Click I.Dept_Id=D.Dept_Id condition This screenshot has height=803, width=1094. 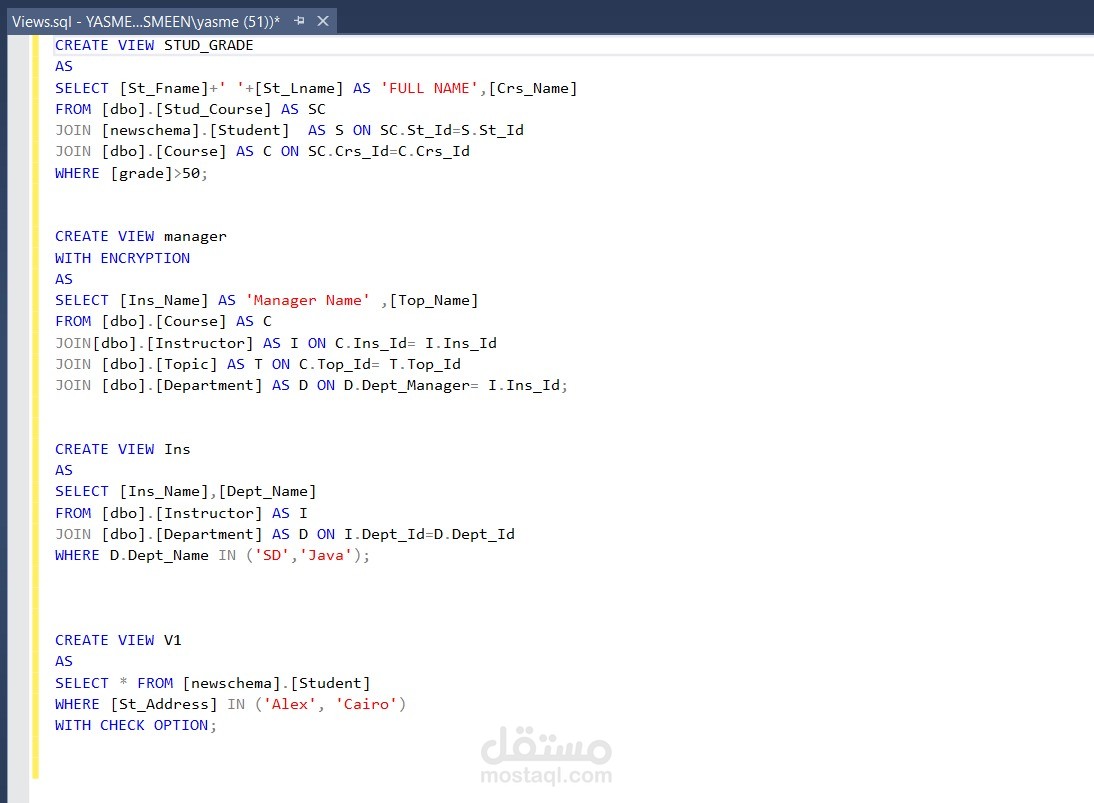click(429, 534)
